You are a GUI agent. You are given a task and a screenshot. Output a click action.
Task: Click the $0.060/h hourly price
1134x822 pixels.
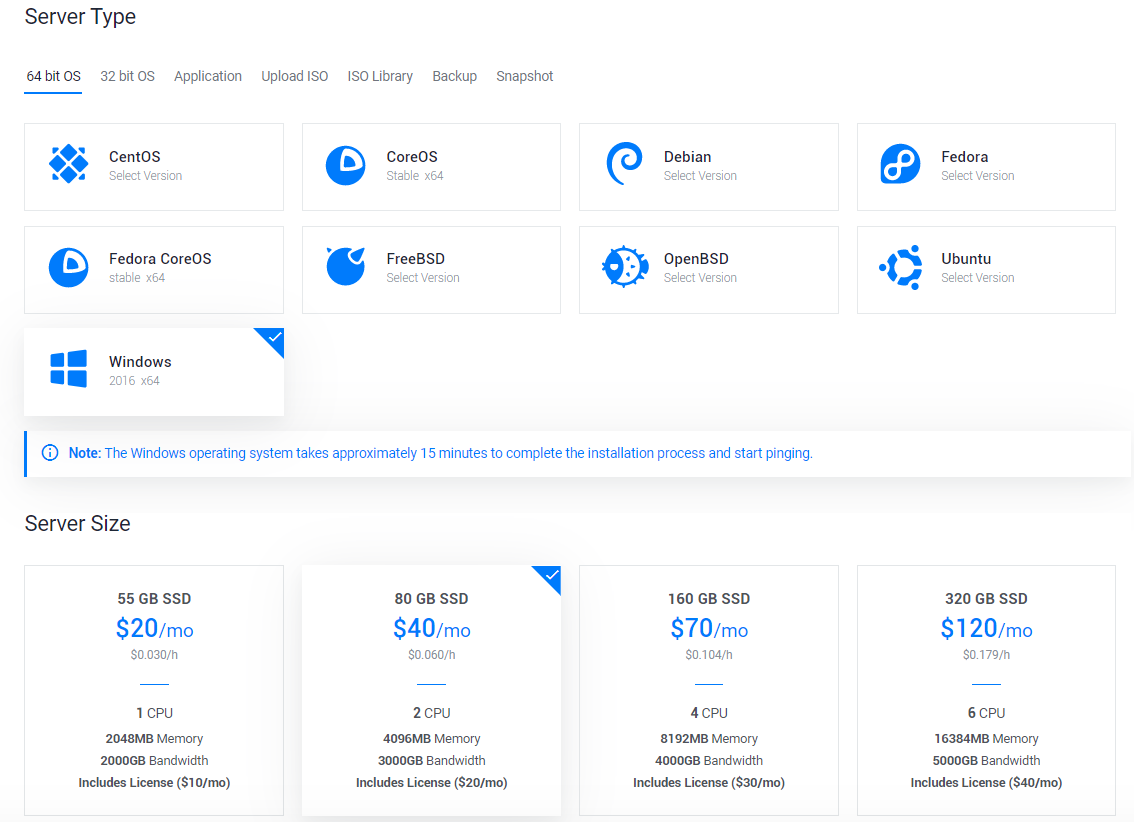tap(432, 655)
